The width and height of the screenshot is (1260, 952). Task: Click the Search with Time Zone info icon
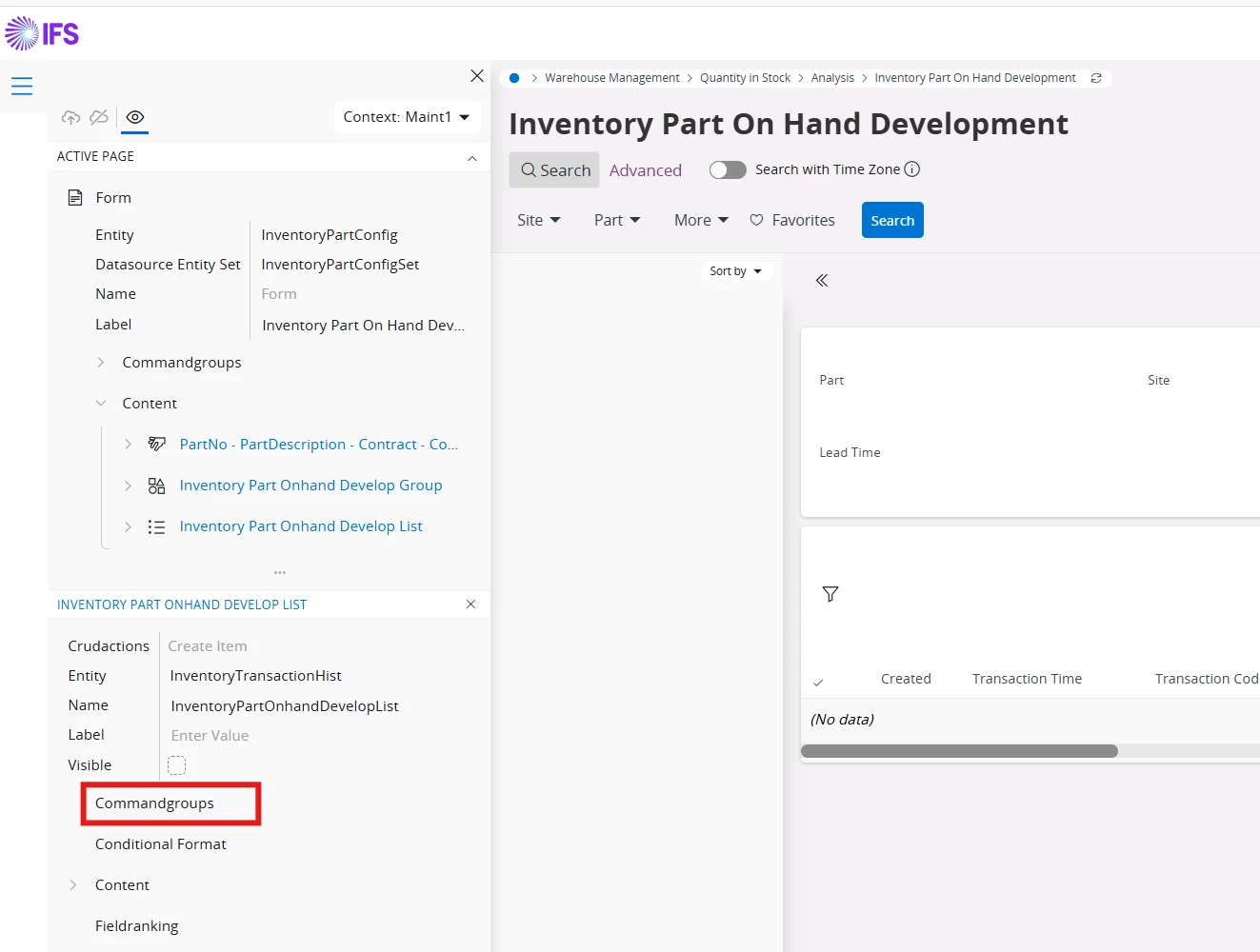[x=912, y=169]
